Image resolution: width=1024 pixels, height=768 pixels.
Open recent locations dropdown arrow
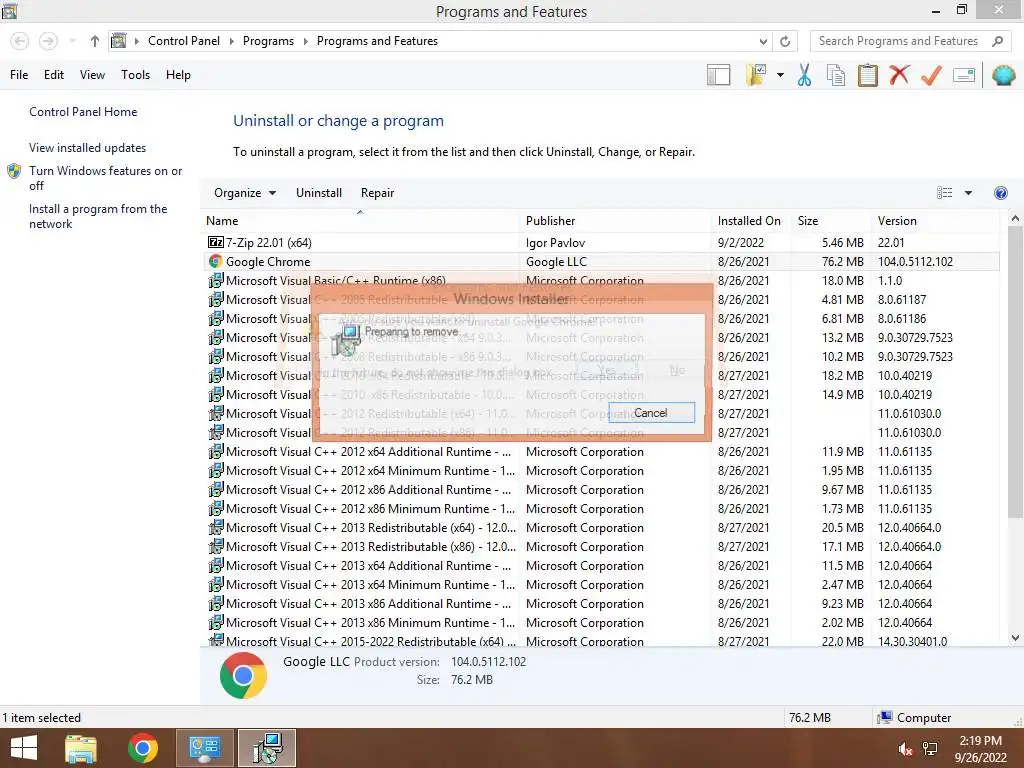[72, 41]
